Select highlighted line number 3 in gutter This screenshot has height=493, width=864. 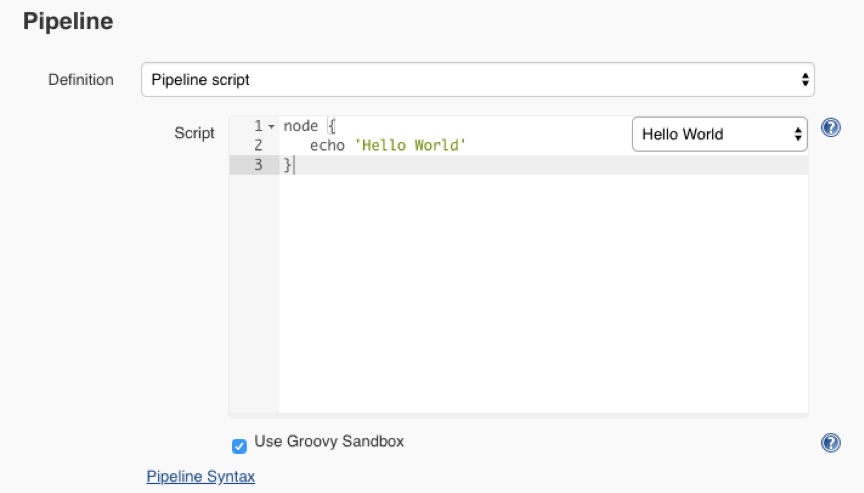(258, 165)
